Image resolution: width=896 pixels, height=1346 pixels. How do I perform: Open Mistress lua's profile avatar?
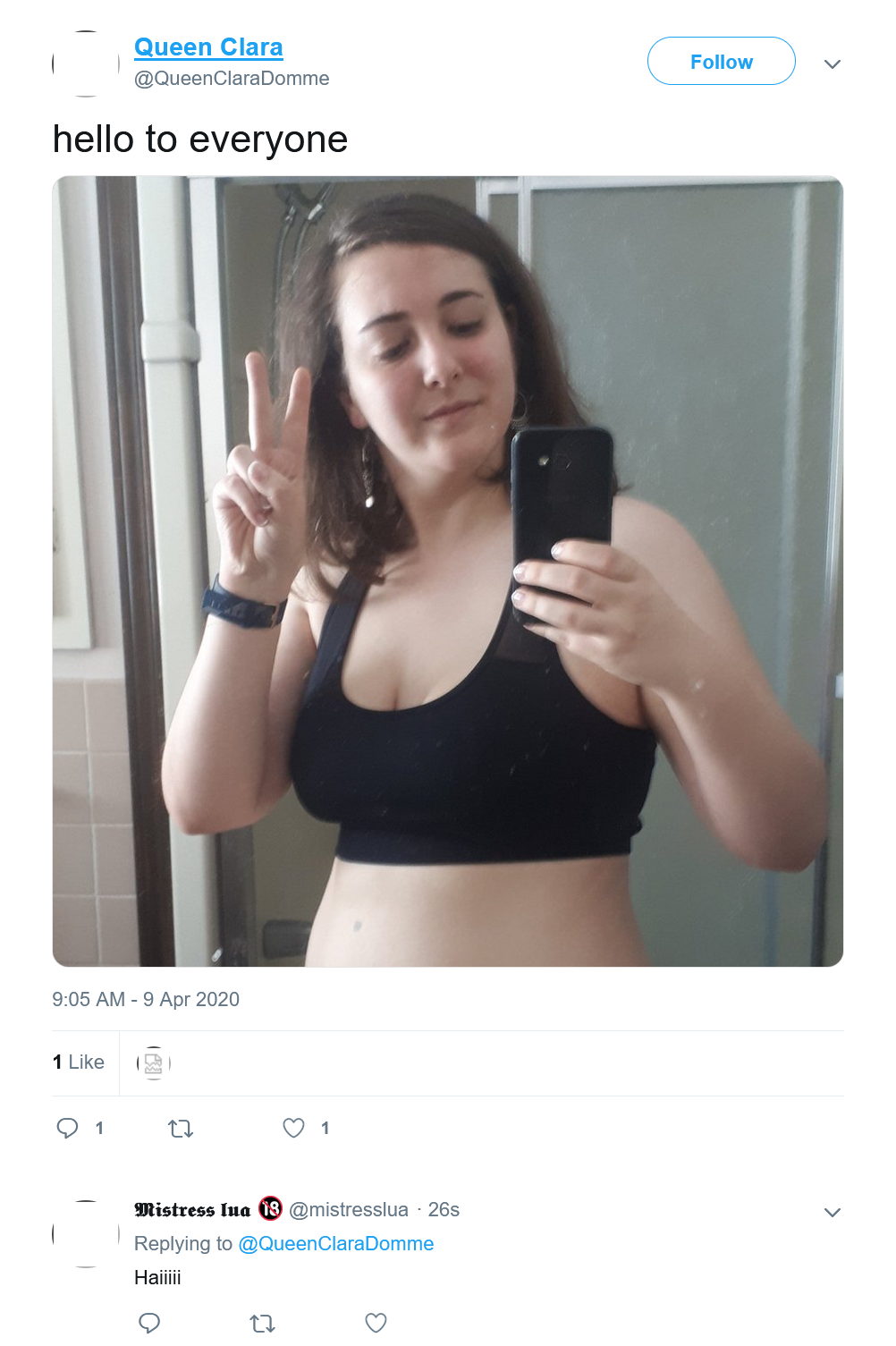coord(86,1233)
